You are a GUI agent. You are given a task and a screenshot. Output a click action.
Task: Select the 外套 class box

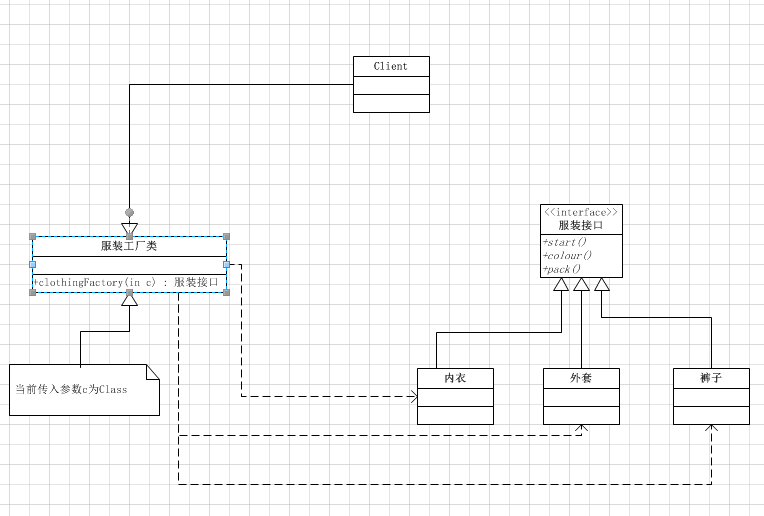581,396
